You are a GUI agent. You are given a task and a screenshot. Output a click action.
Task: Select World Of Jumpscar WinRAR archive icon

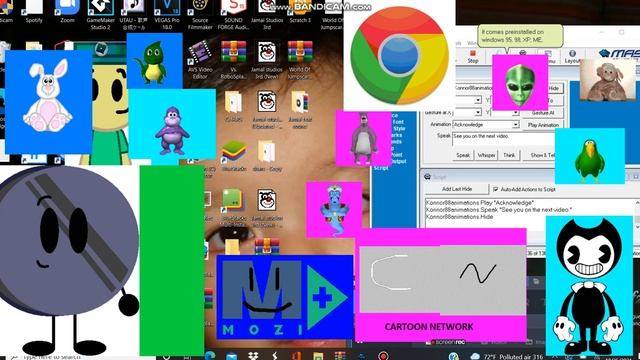[x=300, y=60]
